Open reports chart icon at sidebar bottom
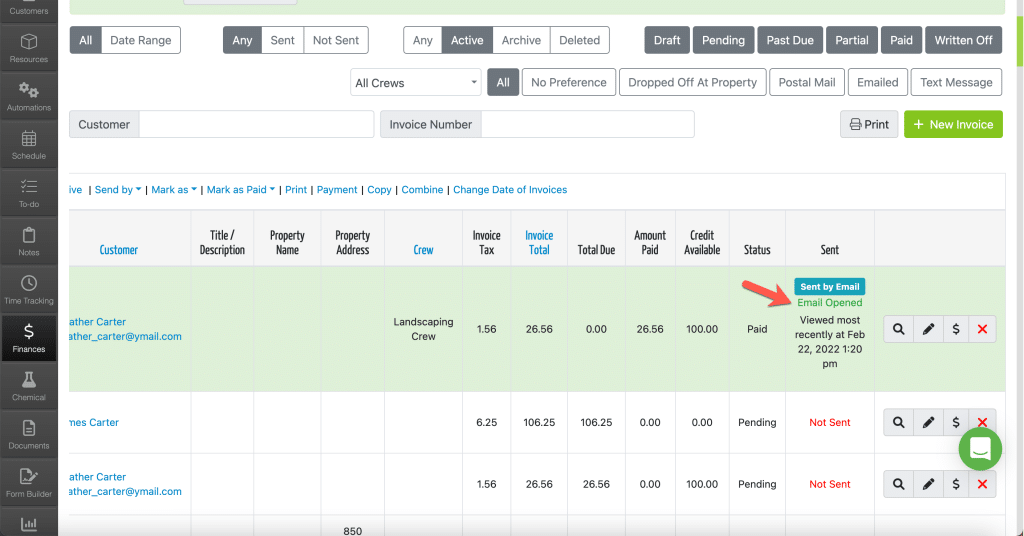The height and width of the screenshot is (536, 1024). [x=29, y=524]
